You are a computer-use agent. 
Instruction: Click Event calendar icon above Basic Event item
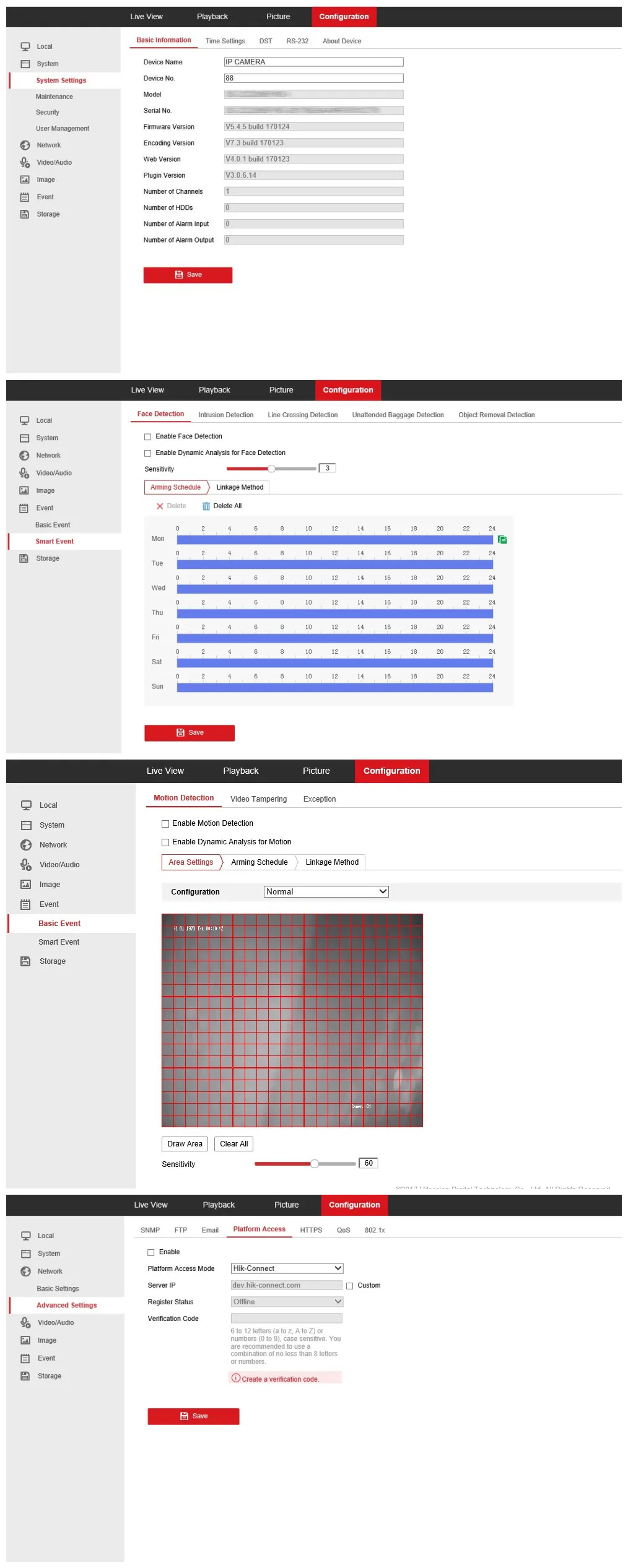pyautogui.click(x=25, y=904)
